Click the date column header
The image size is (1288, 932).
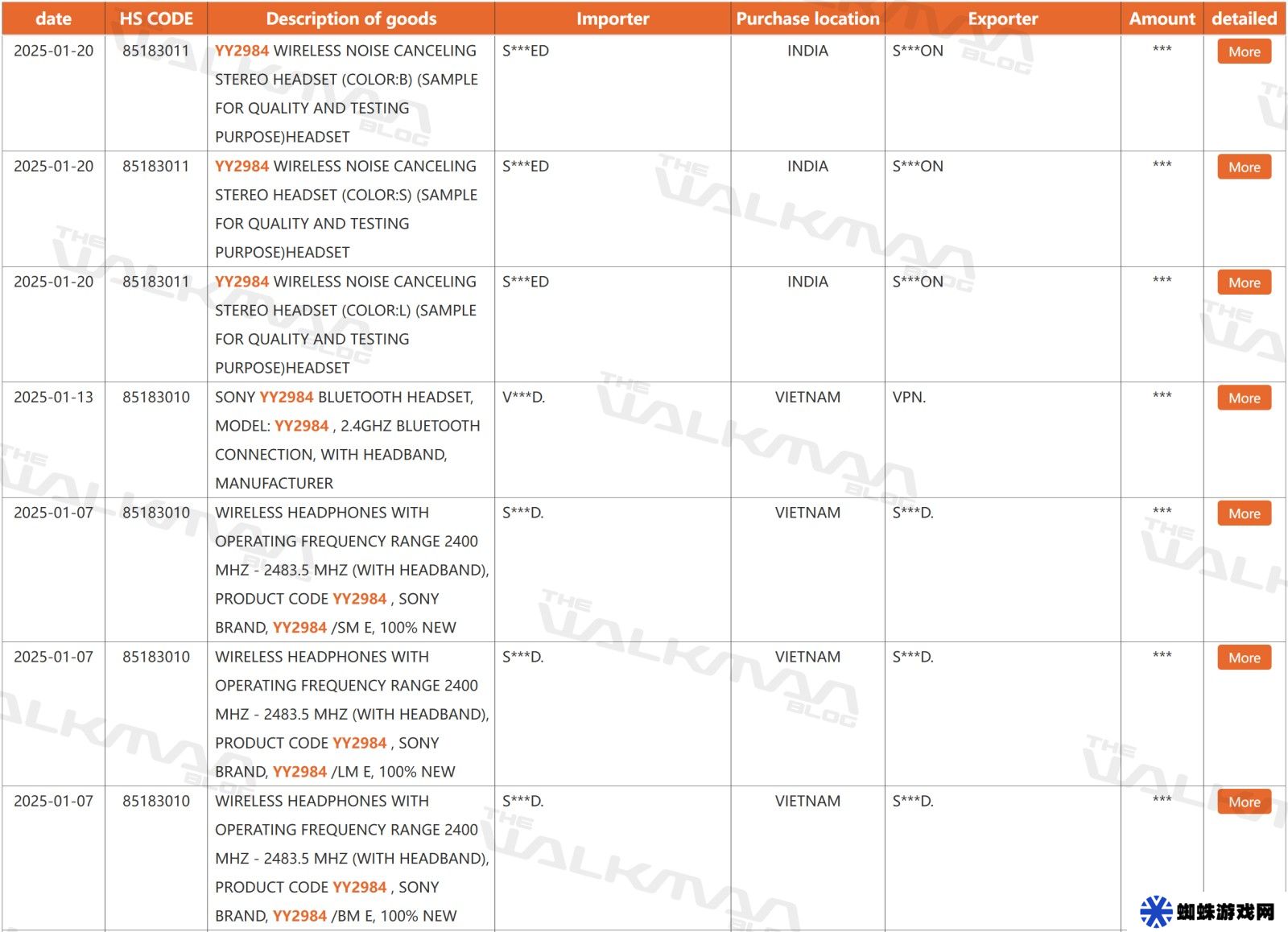click(x=54, y=19)
